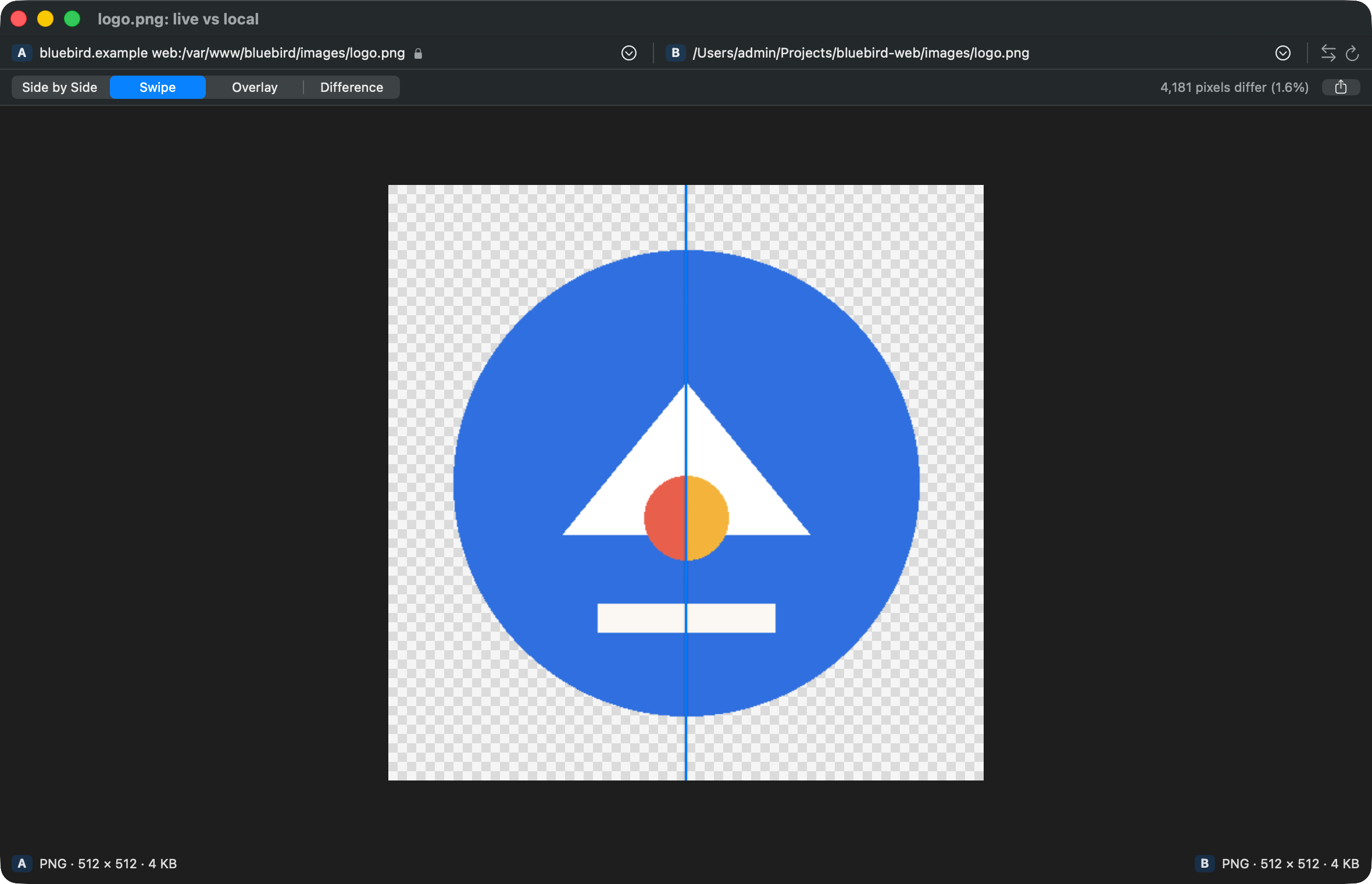The height and width of the screenshot is (884, 1372).
Task: Click the A badge in status bar
Action: [x=22, y=864]
